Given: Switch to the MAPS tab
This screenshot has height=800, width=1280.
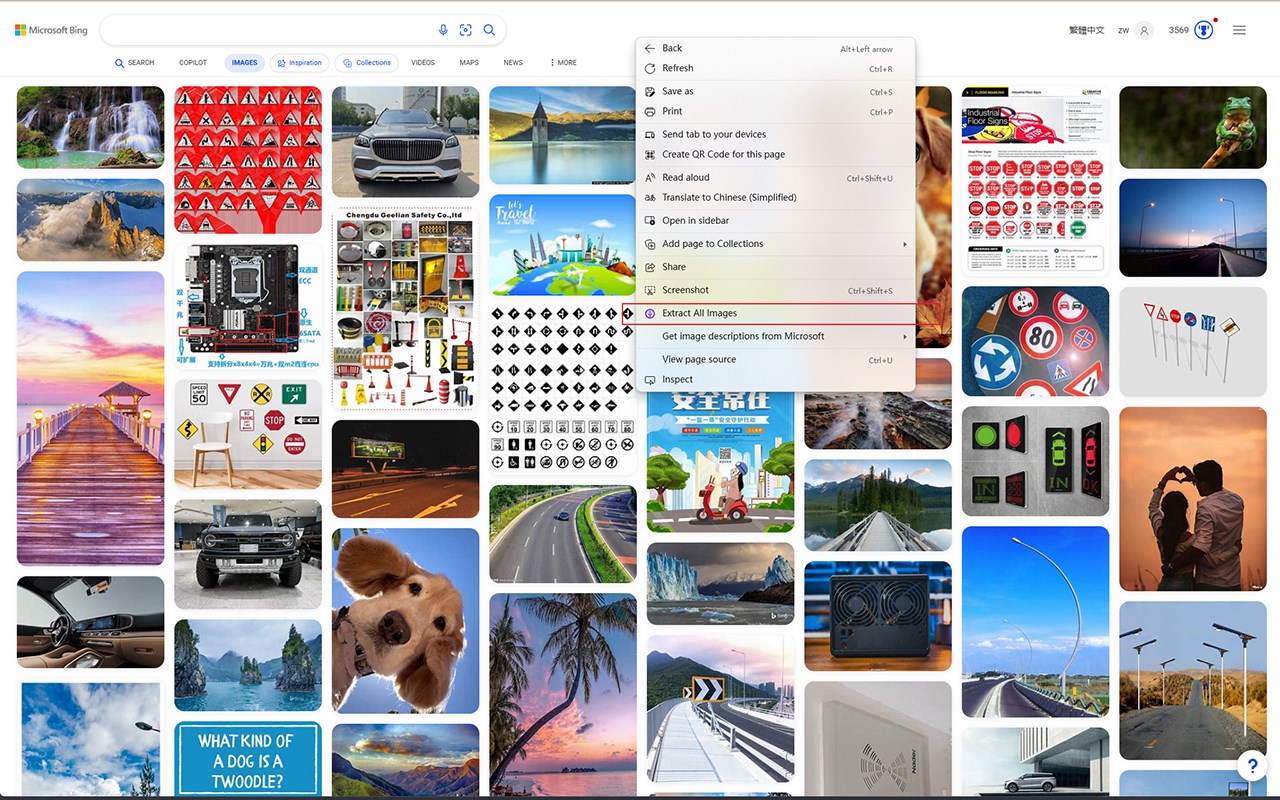Looking at the screenshot, I should coord(469,62).
